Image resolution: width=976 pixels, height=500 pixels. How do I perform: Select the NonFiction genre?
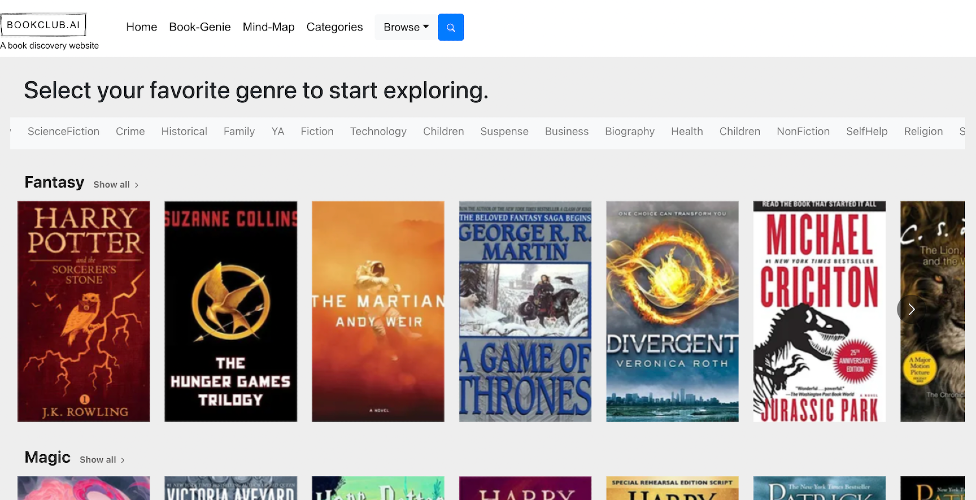803,131
